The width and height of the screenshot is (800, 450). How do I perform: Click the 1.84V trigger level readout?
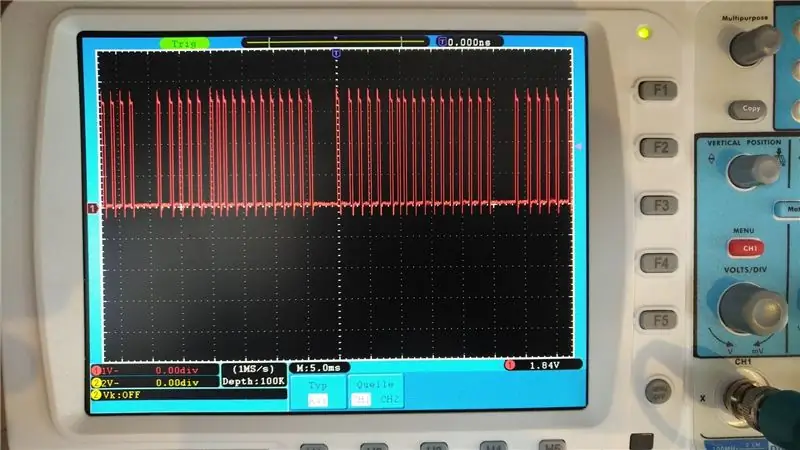pos(543,365)
